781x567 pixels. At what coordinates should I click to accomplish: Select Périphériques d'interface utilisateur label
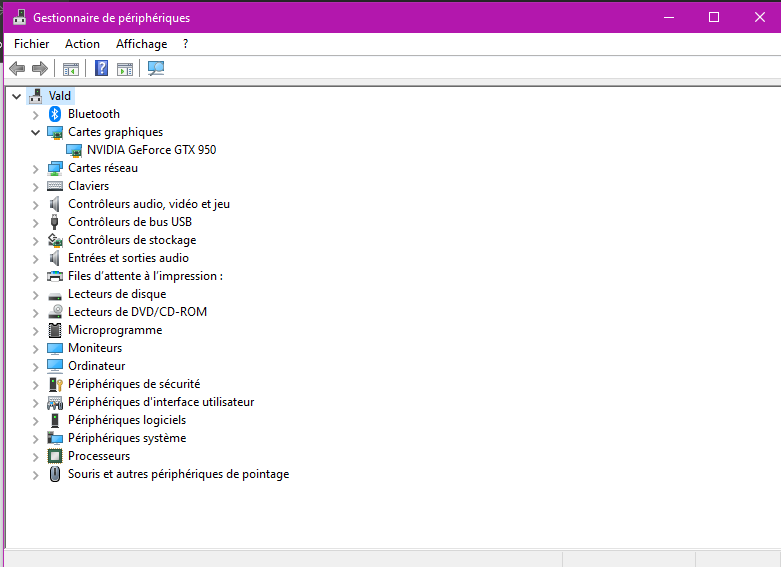(x=161, y=402)
